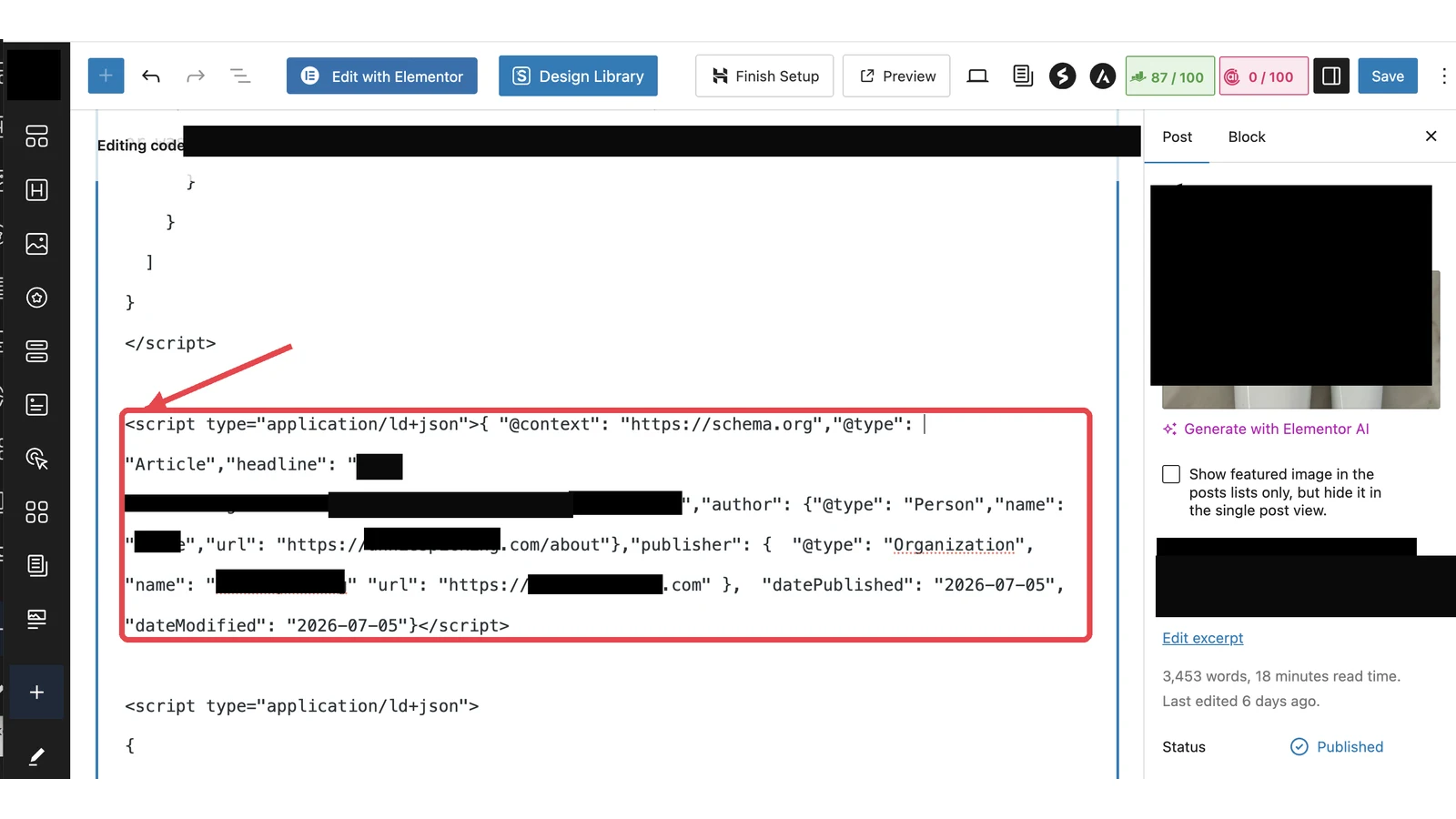Open the laptop device view selector
1456x819 pixels.
coord(977,76)
